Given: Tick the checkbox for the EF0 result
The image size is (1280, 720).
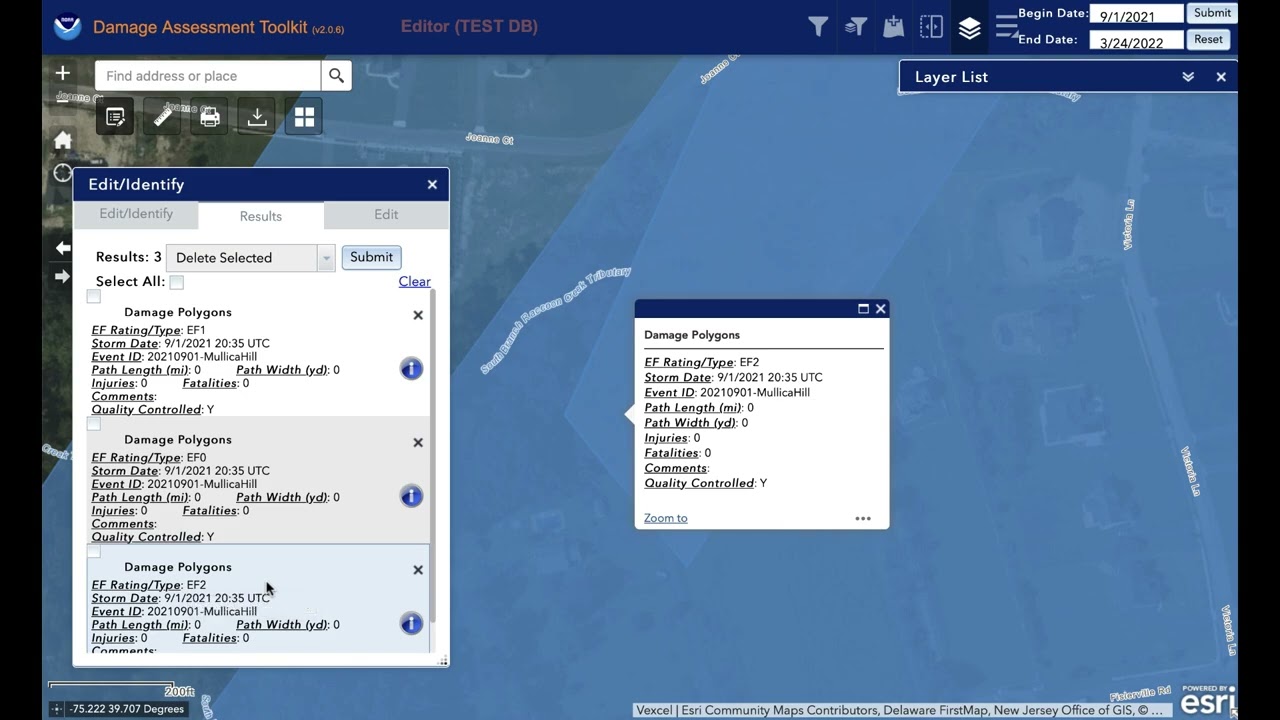Looking at the screenshot, I should [x=94, y=423].
